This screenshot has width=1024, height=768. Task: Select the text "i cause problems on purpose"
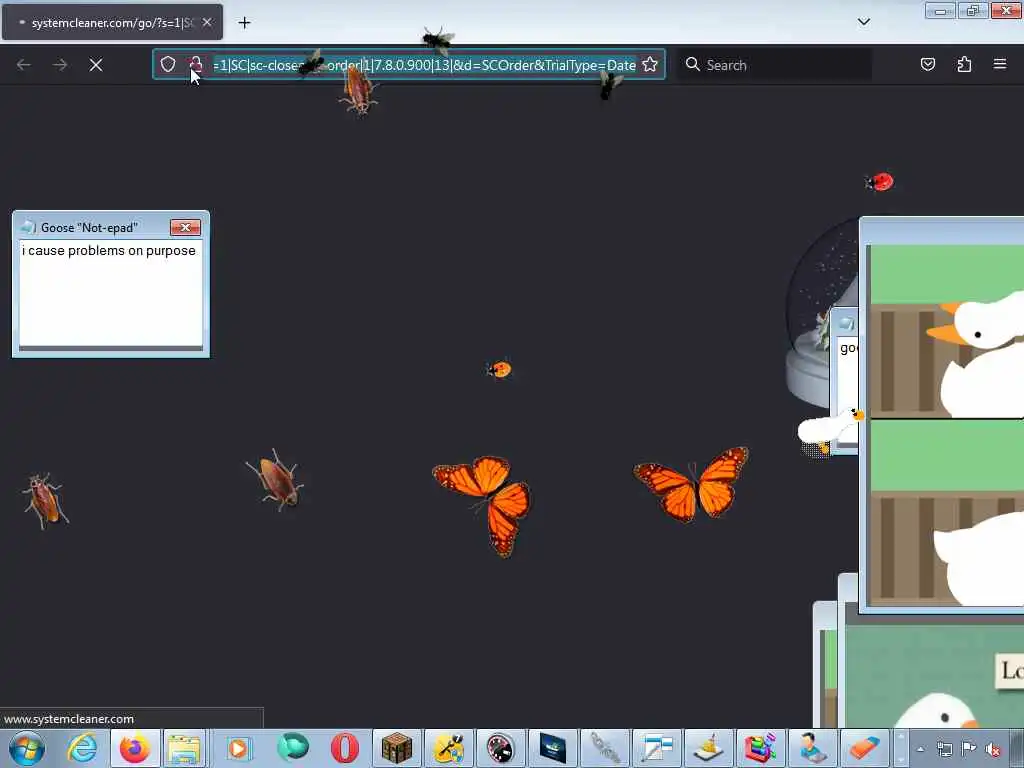pyautogui.click(x=108, y=251)
